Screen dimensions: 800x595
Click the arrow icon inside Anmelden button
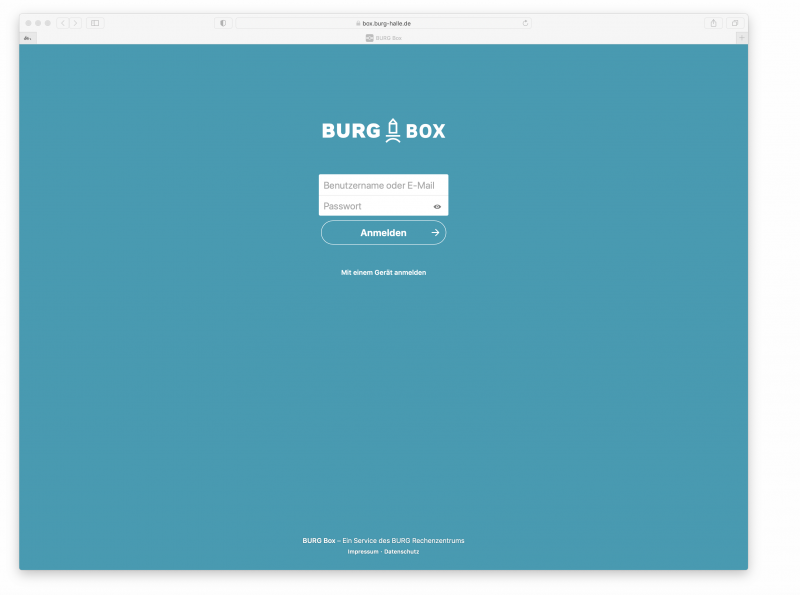[435, 233]
